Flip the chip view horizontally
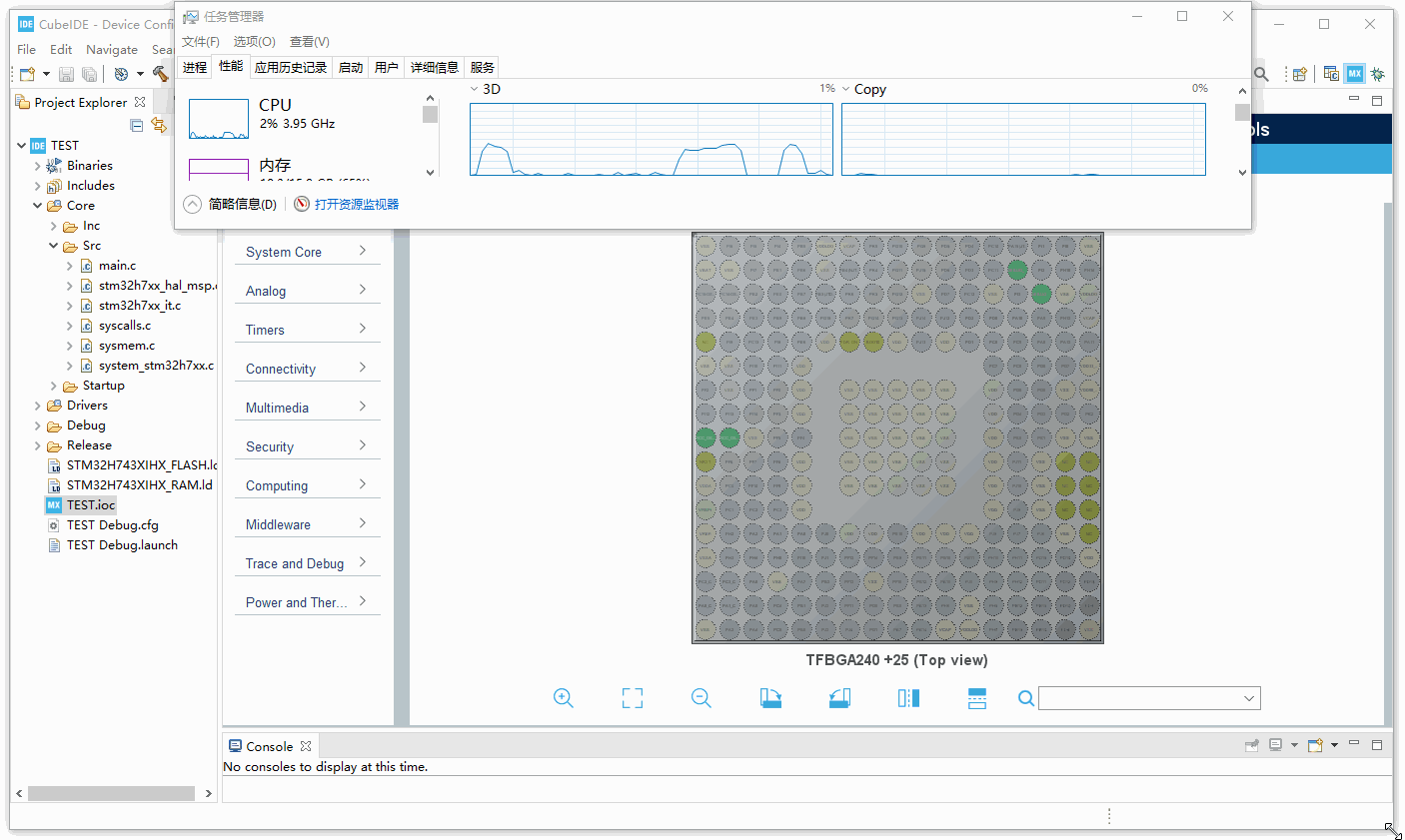1405x840 pixels. point(908,698)
